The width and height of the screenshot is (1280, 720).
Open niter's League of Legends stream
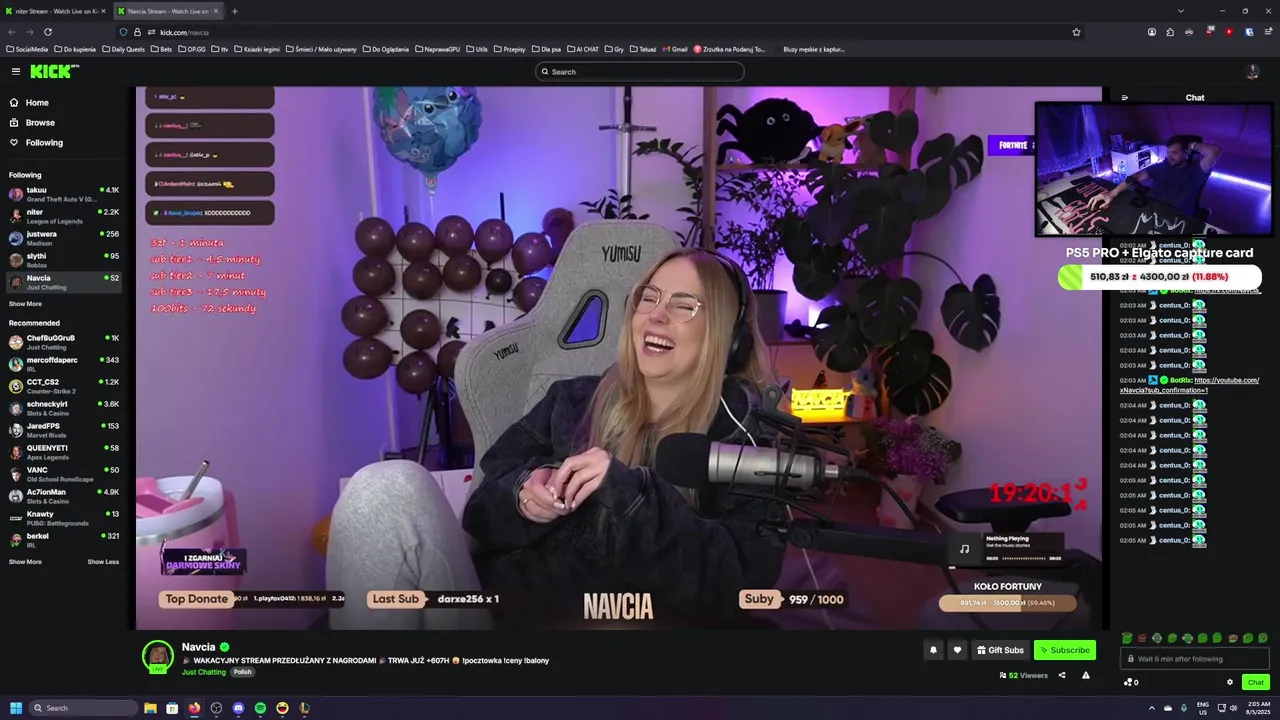63,216
